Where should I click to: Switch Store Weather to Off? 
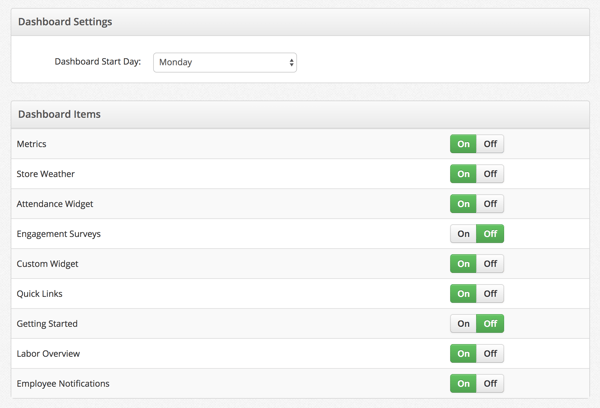pyautogui.click(x=490, y=174)
